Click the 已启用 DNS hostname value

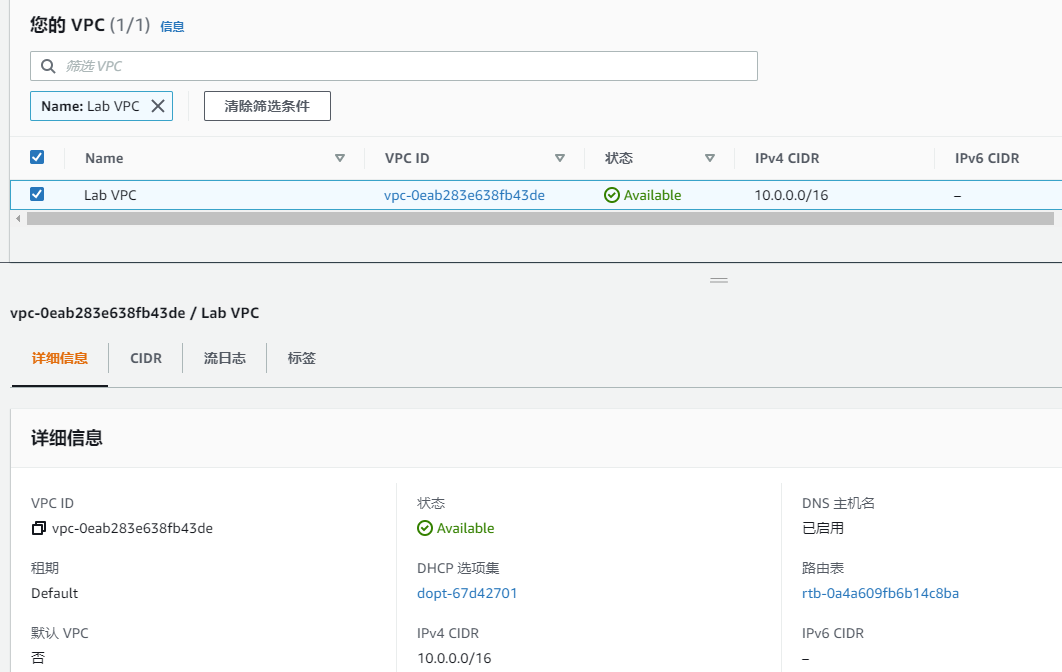[823, 528]
